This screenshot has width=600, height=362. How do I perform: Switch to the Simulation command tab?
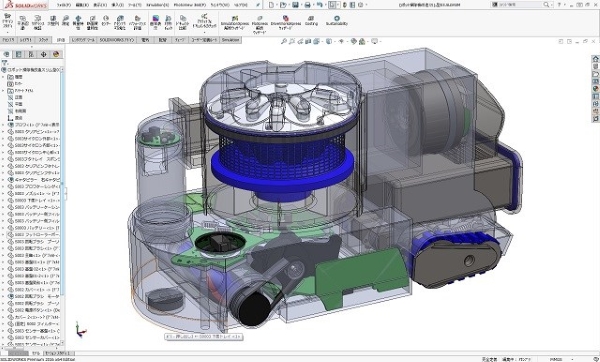230,40
